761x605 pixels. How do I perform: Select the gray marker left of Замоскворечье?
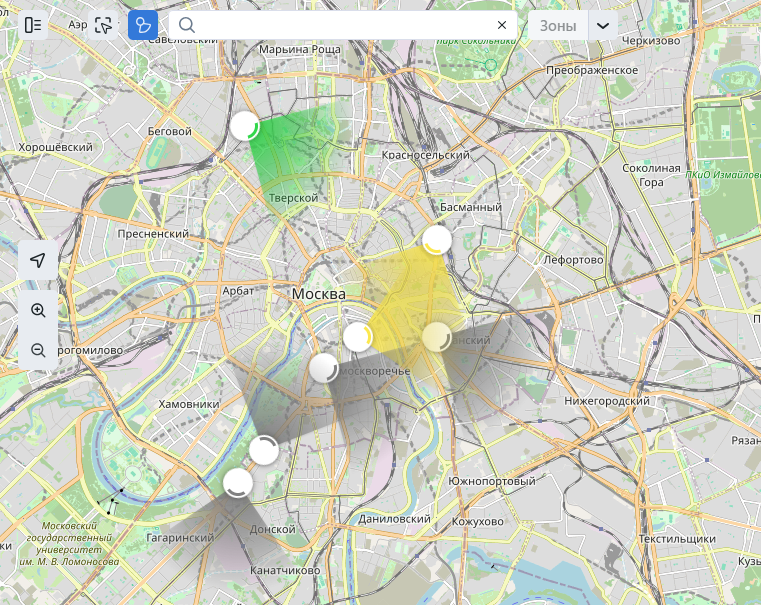pos(324,368)
